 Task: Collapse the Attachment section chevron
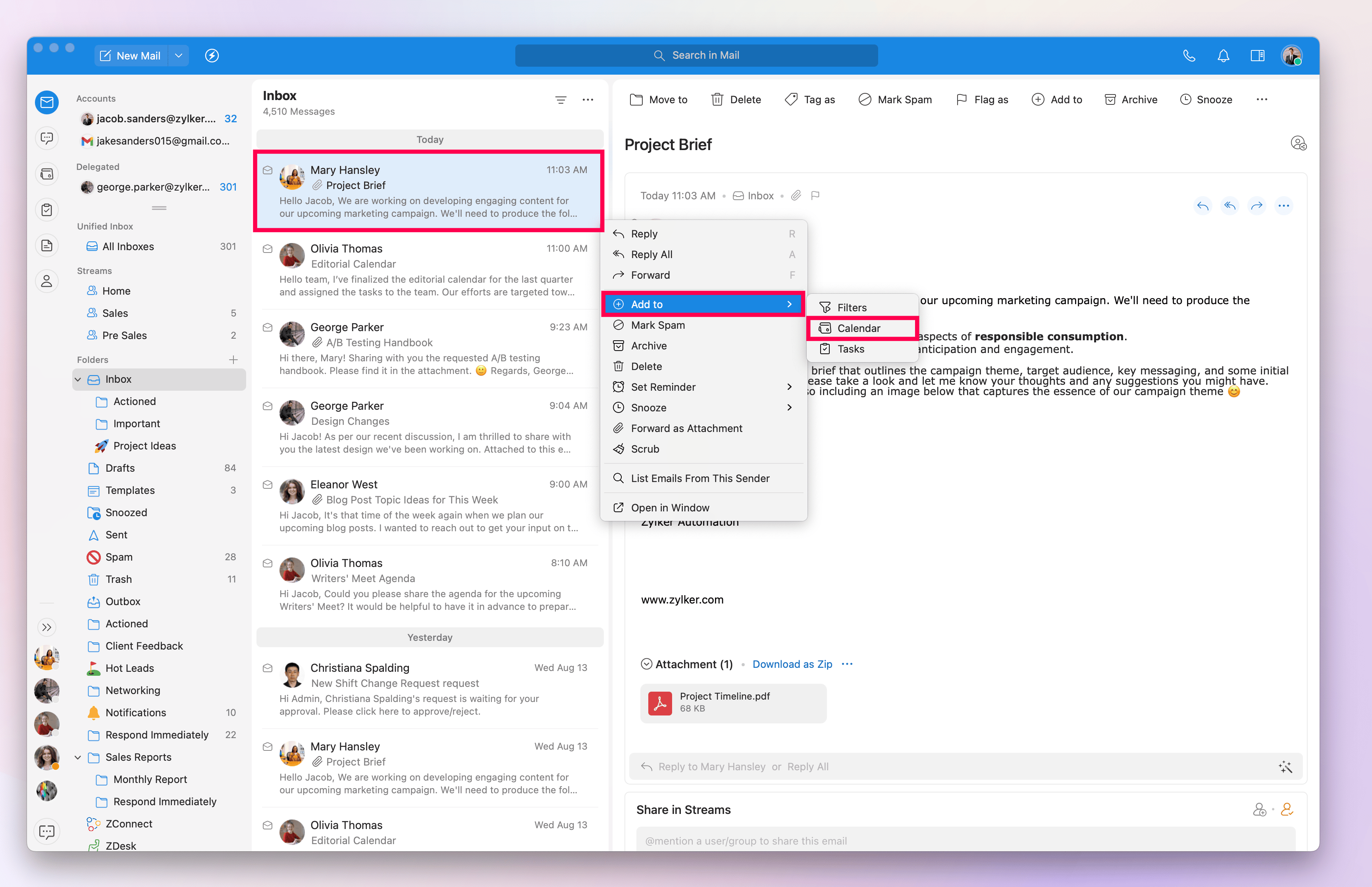647,664
